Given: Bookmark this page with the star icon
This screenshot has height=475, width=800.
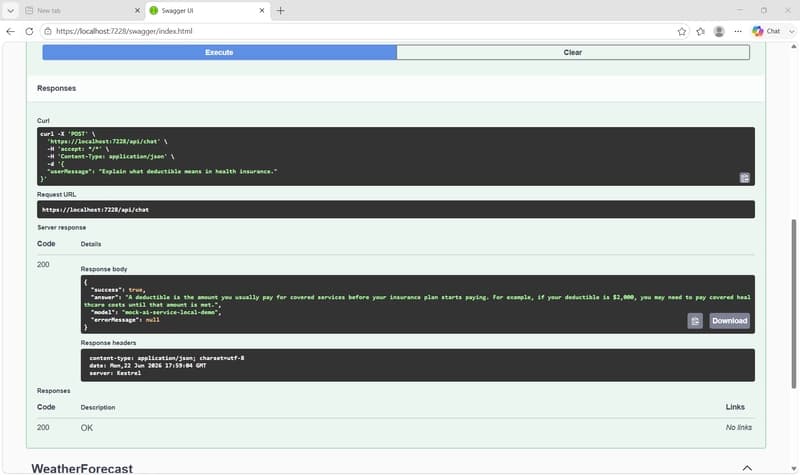Looking at the screenshot, I should click(682, 31).
